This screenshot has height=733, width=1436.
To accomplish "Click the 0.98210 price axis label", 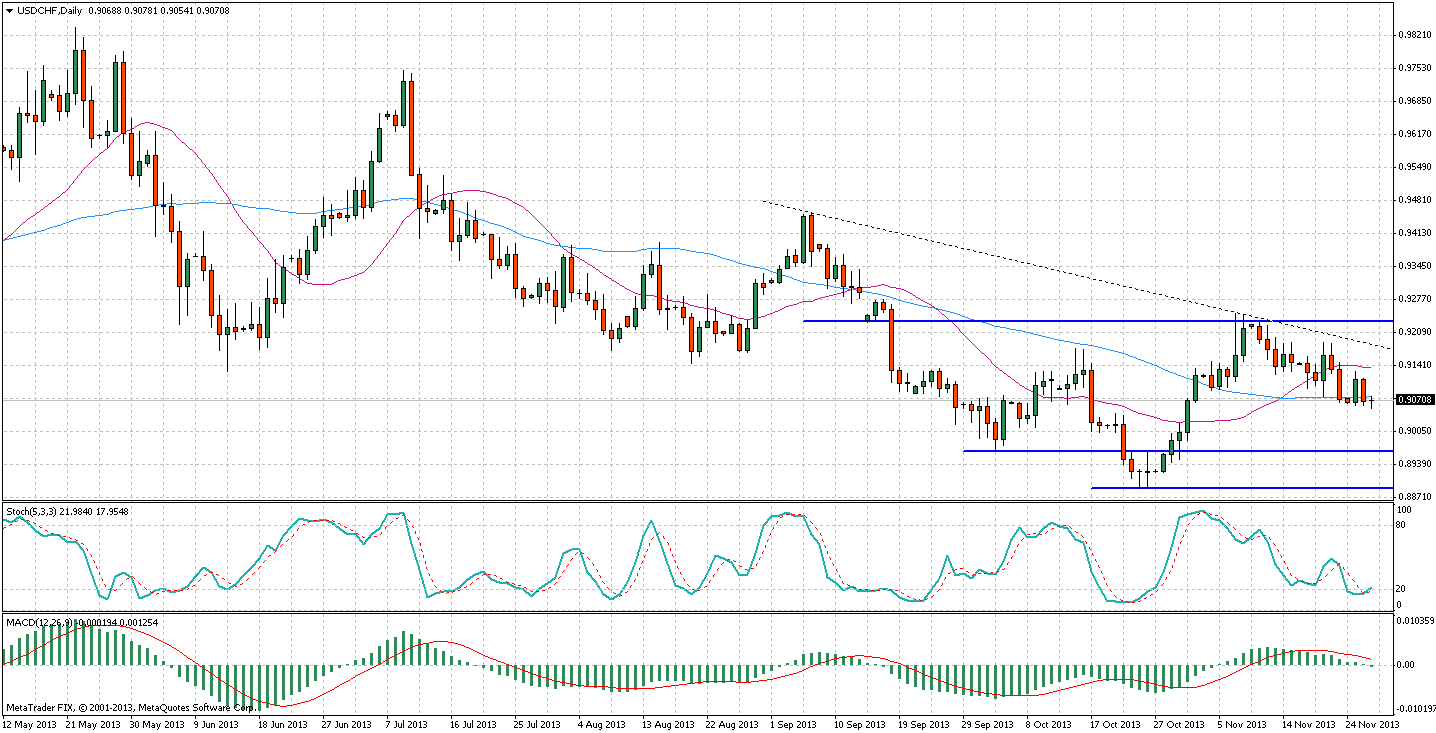I will [x=1415, y=35].
